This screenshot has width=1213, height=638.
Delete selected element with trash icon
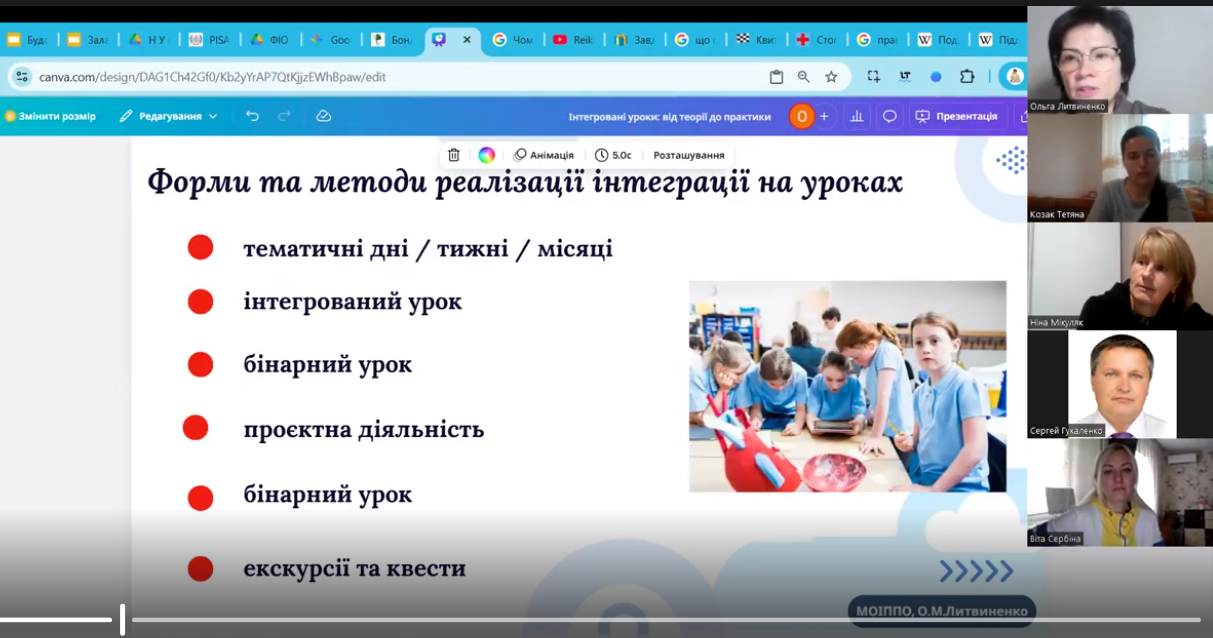454,155
